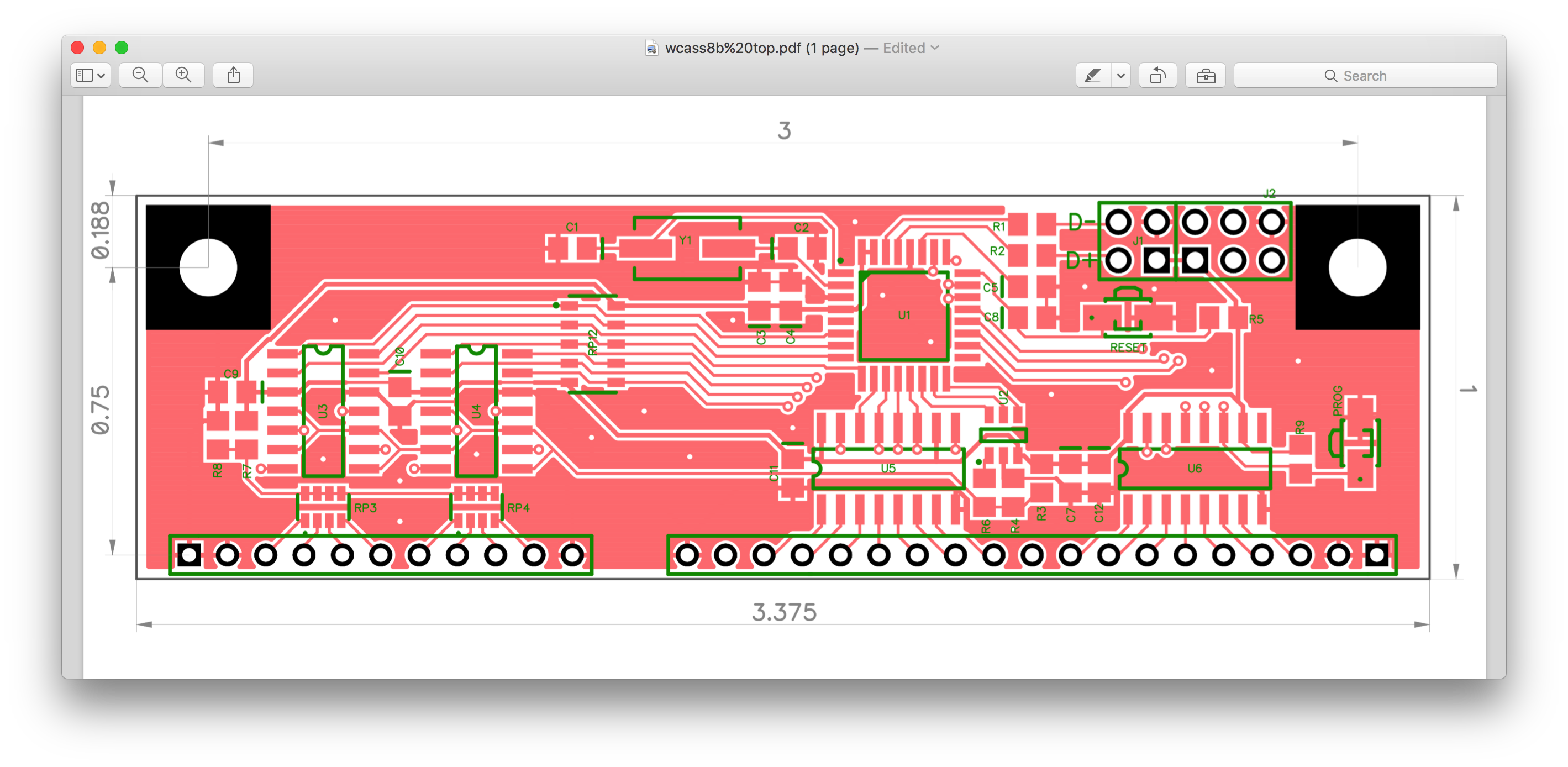Minimize the window with the yellow button
Viewport: 1568px width, 767px height.
point(99,48)
